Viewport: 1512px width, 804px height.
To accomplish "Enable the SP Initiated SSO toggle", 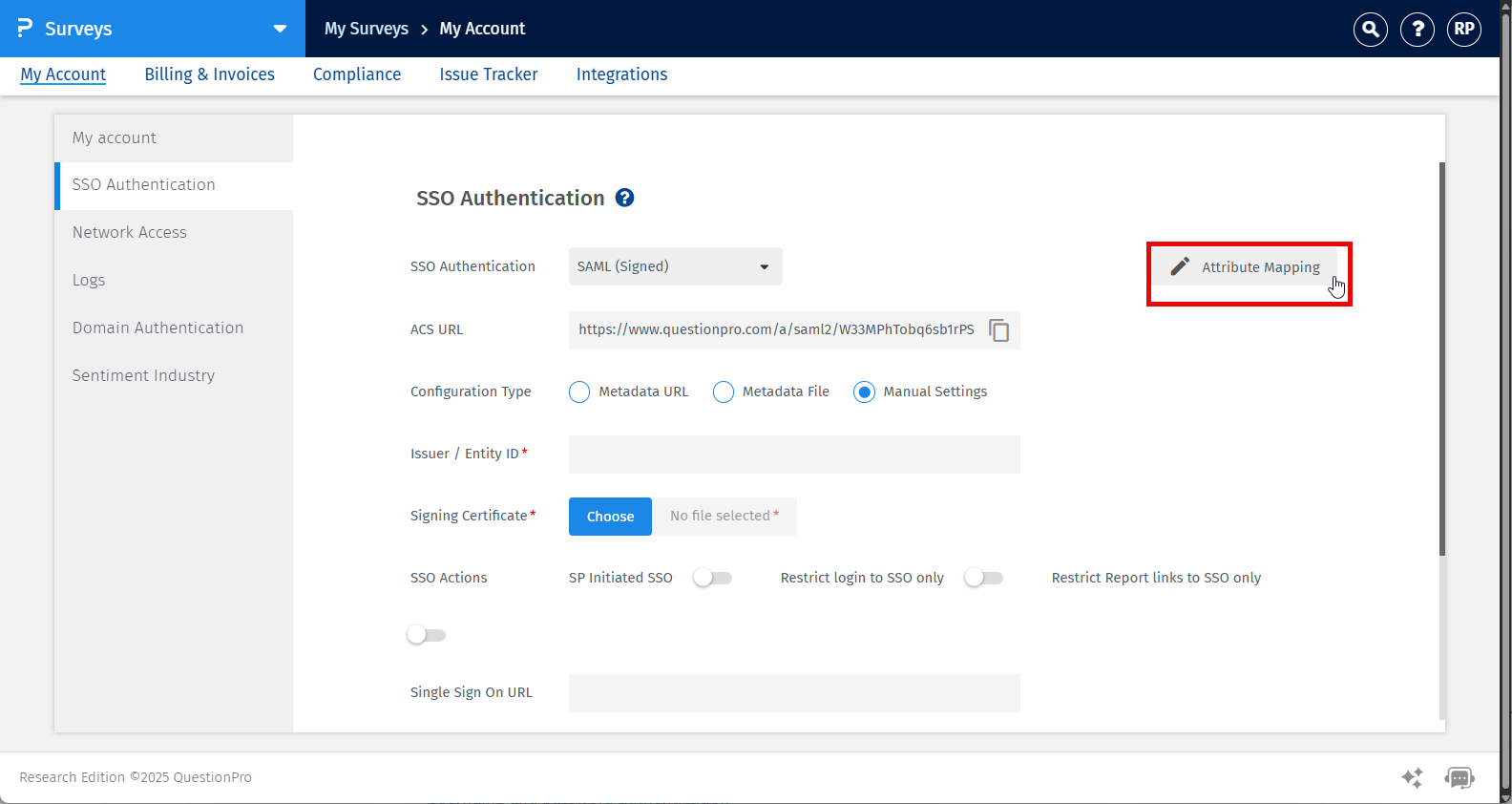I will [712, 578].
